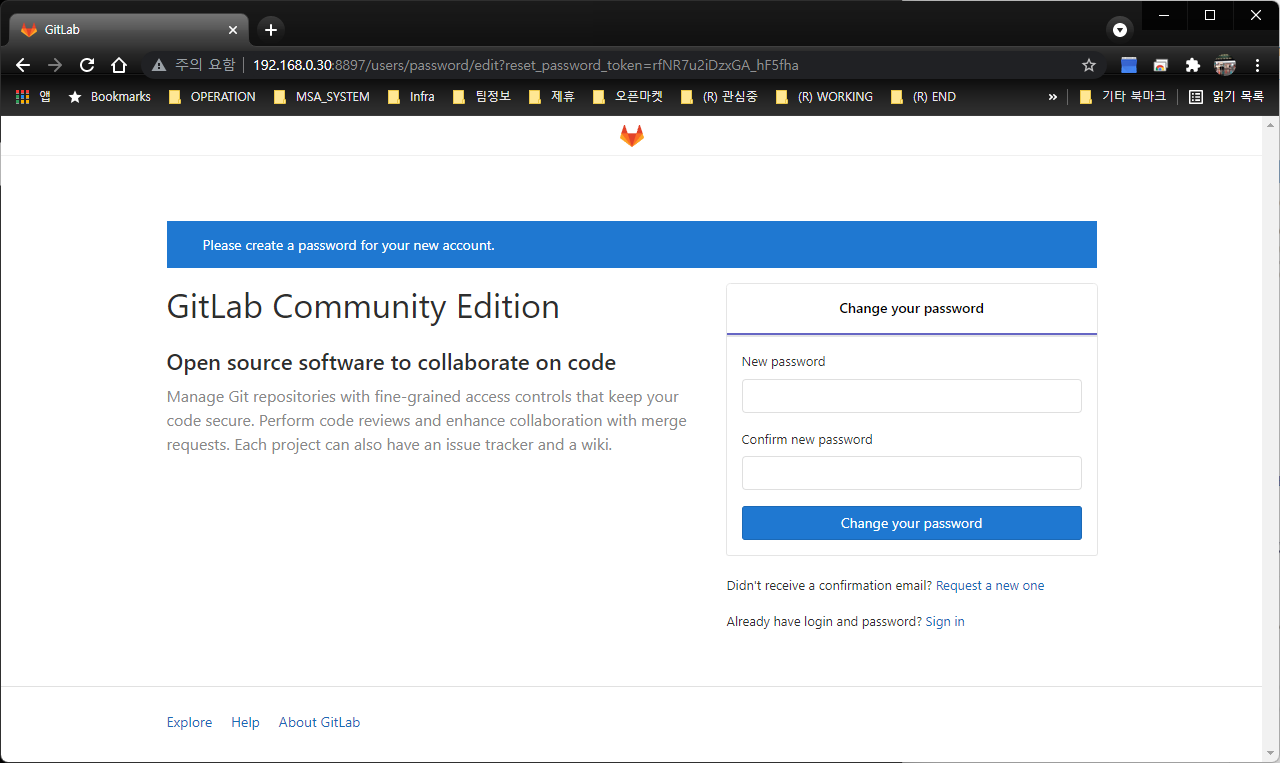Viewport: 1280px width, 763px height.
Task: Click the GitLab fox logo in header
Action: point(631,136)
